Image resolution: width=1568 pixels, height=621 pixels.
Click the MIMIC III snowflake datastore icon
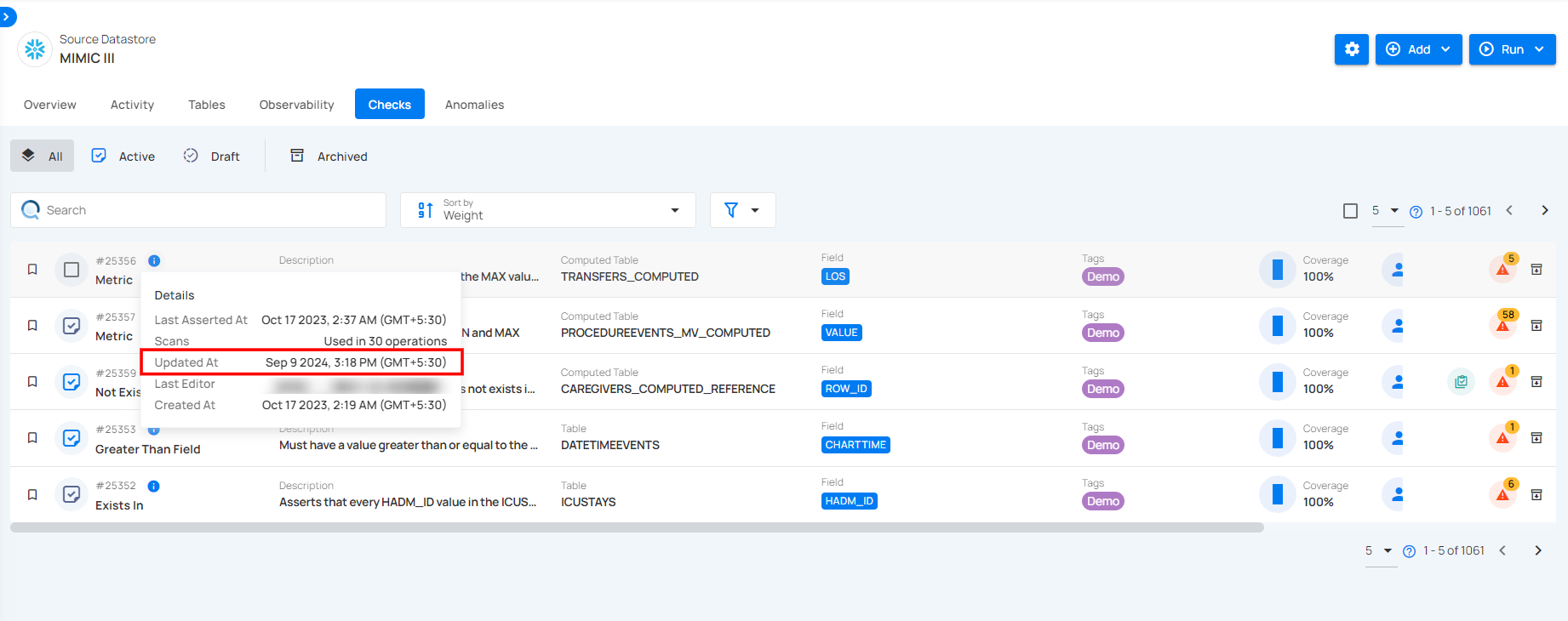pyautogui.click(x=35, y=49)
